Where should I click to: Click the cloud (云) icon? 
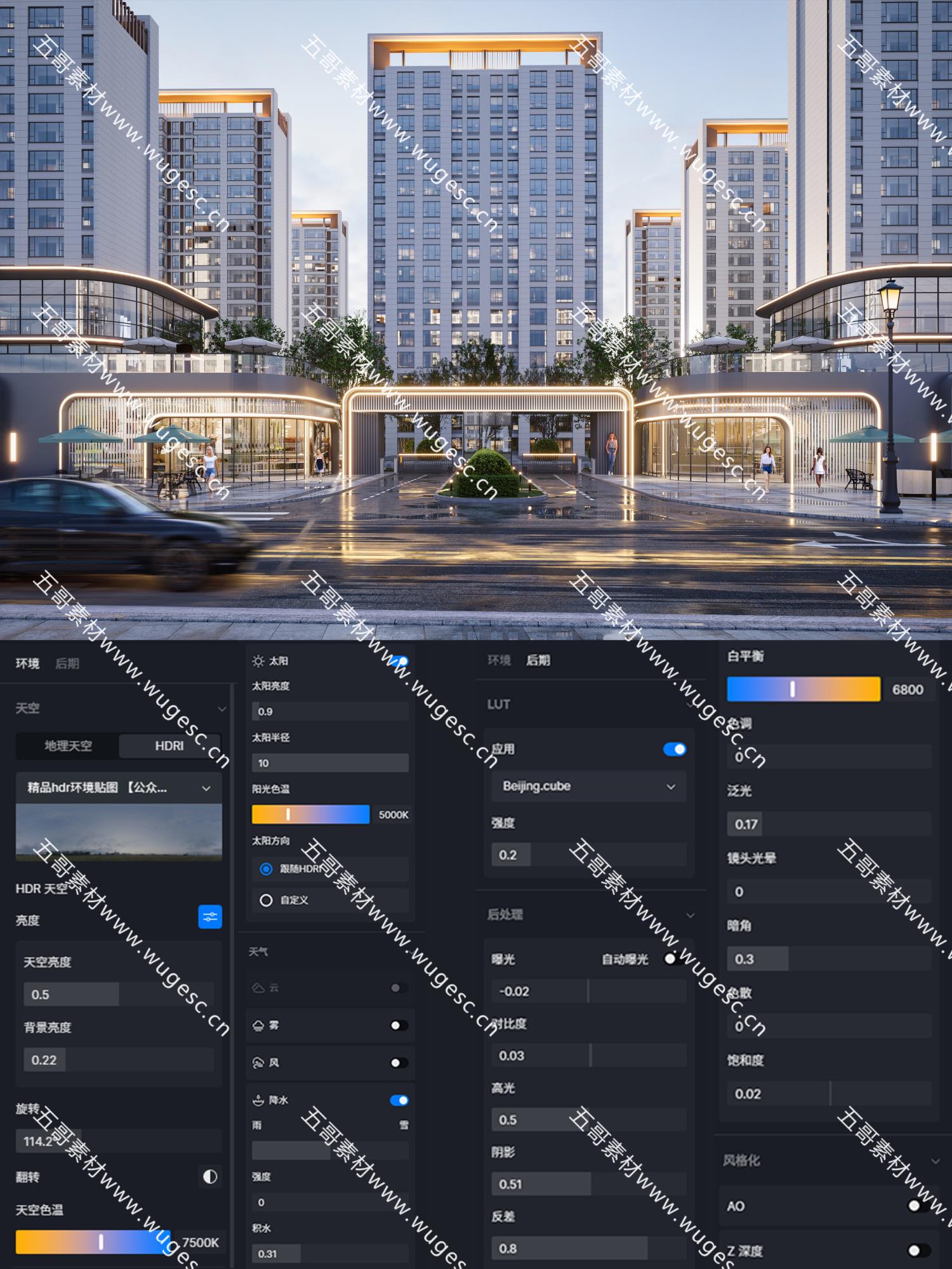pos(258,988)
